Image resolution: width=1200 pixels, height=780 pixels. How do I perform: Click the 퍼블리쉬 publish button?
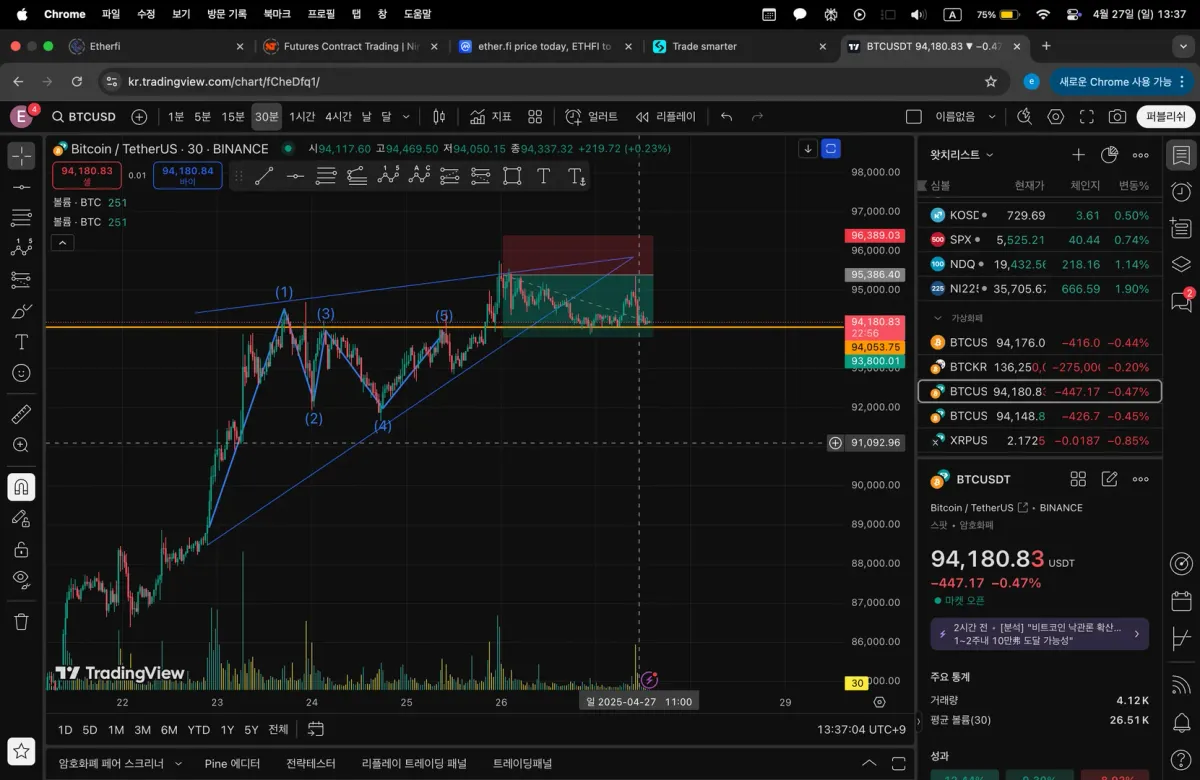point(1165,117)
